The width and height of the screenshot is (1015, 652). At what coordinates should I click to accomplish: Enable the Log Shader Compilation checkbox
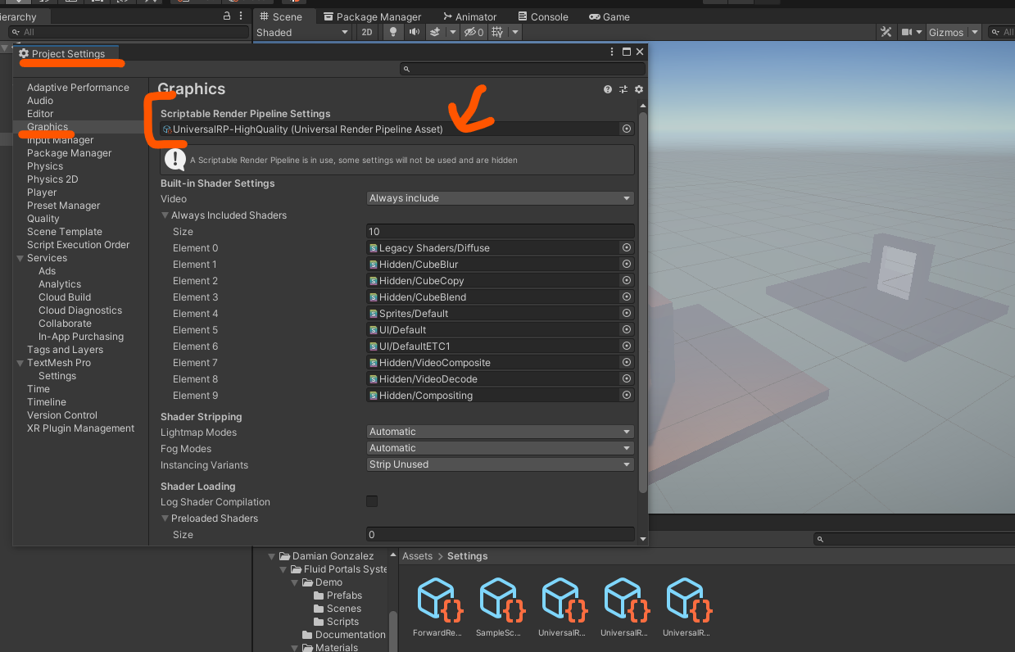[x=372, y=502]
